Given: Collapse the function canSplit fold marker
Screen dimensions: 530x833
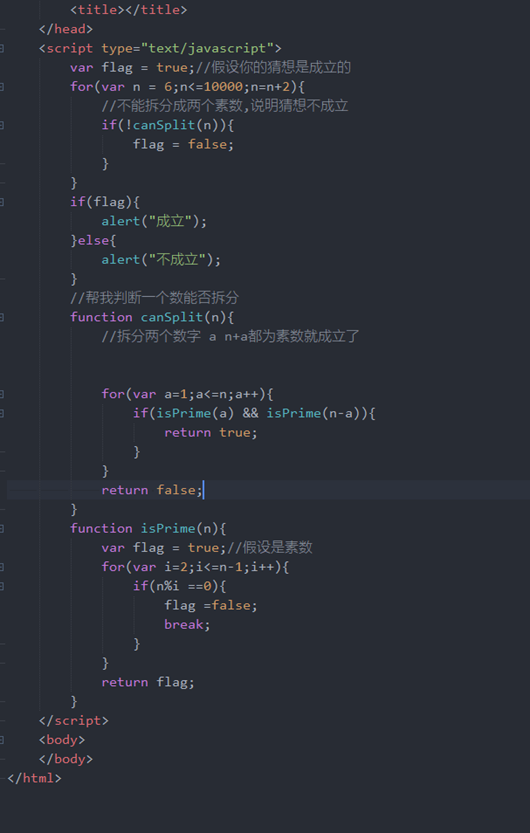Looking at the screenshot, I should tap(2, 317).
